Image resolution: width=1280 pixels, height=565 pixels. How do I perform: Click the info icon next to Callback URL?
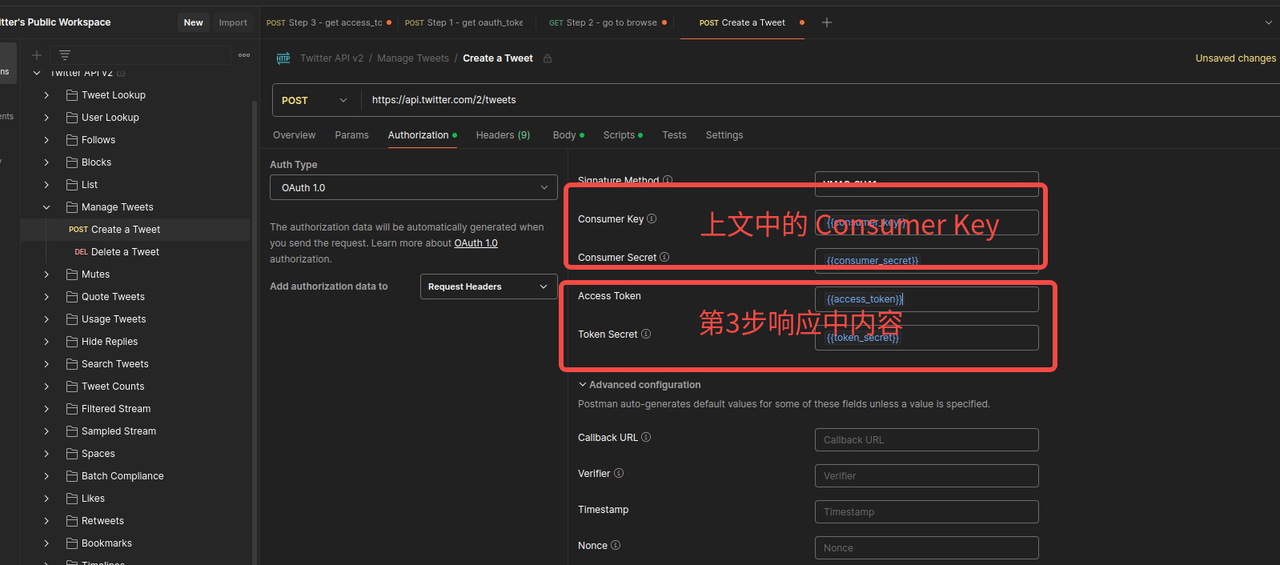pos(646,437)
